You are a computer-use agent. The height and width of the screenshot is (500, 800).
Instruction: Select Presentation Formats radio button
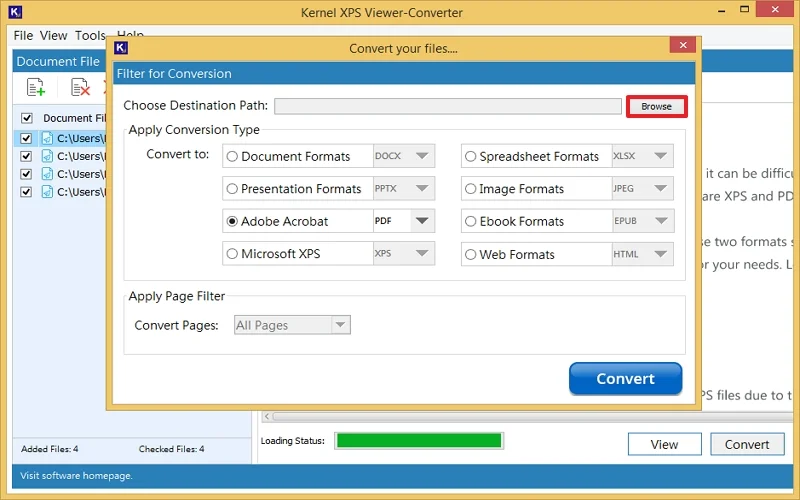232,189
